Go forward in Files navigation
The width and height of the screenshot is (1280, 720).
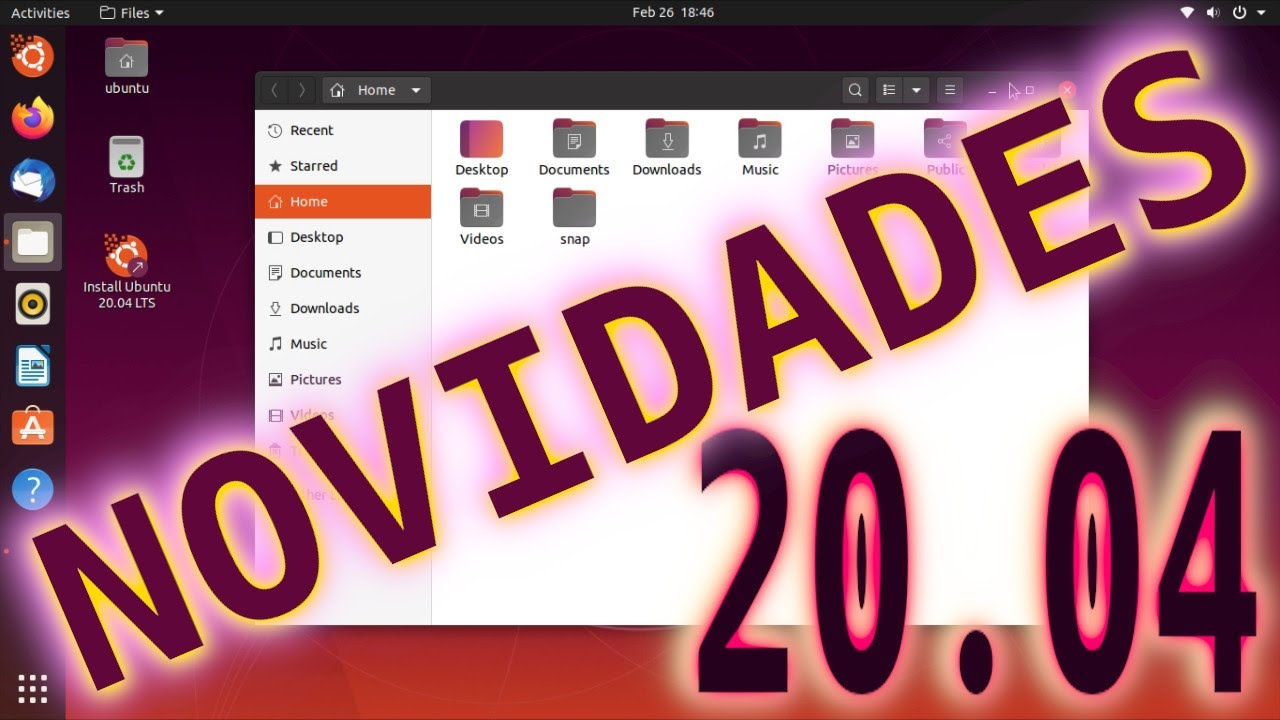pos(302,90)
